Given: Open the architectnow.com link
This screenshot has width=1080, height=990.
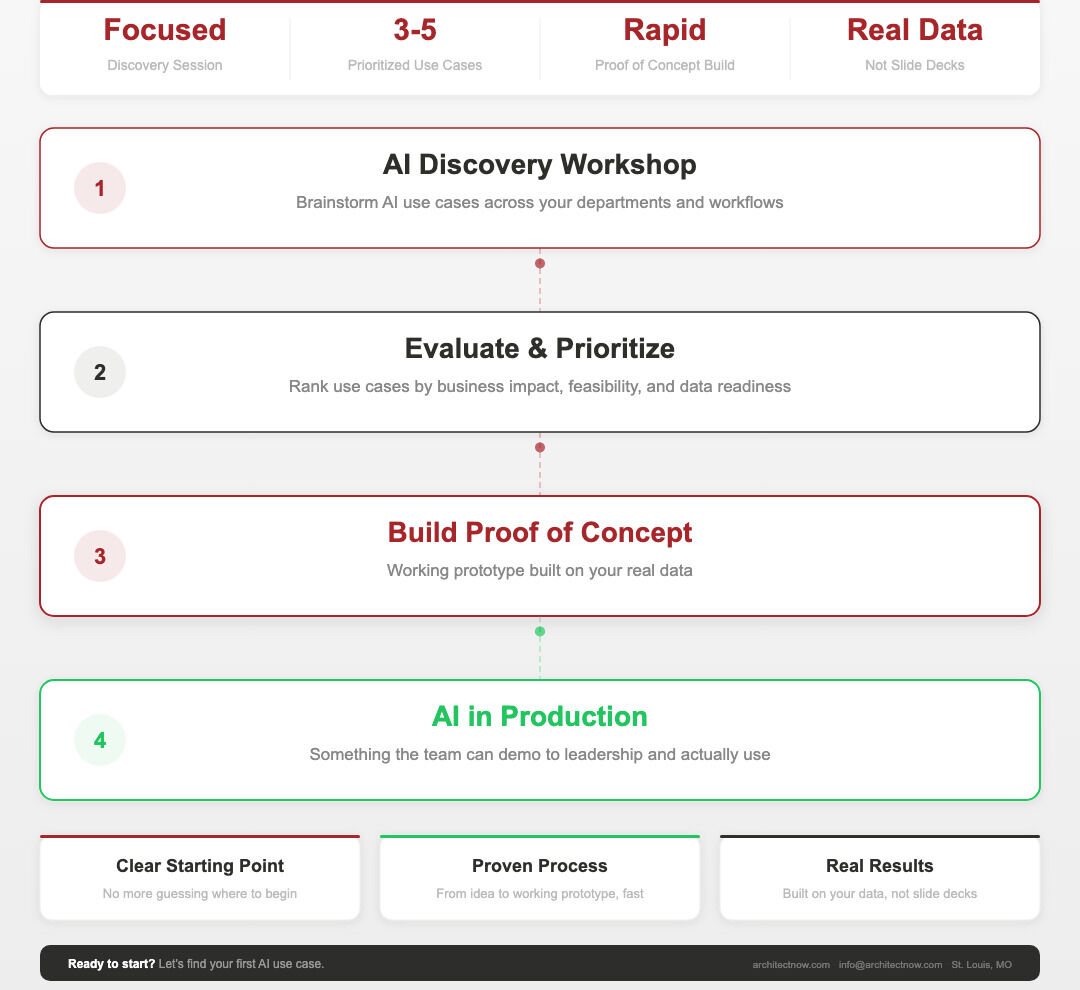Looking at the screenshot, I should pyautogui.click(x=791, y=965).
